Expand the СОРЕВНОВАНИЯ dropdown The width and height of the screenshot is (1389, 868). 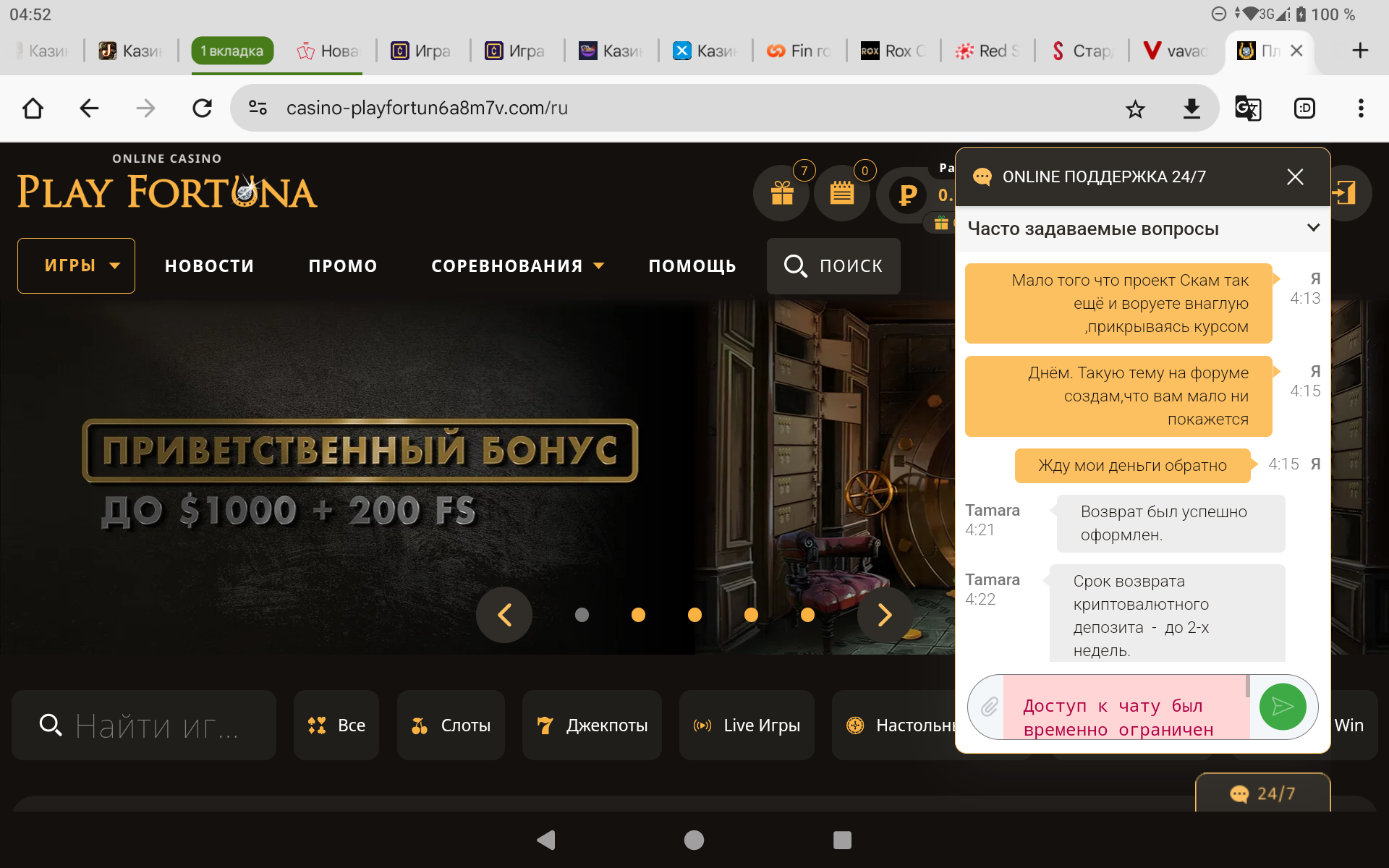517,266
